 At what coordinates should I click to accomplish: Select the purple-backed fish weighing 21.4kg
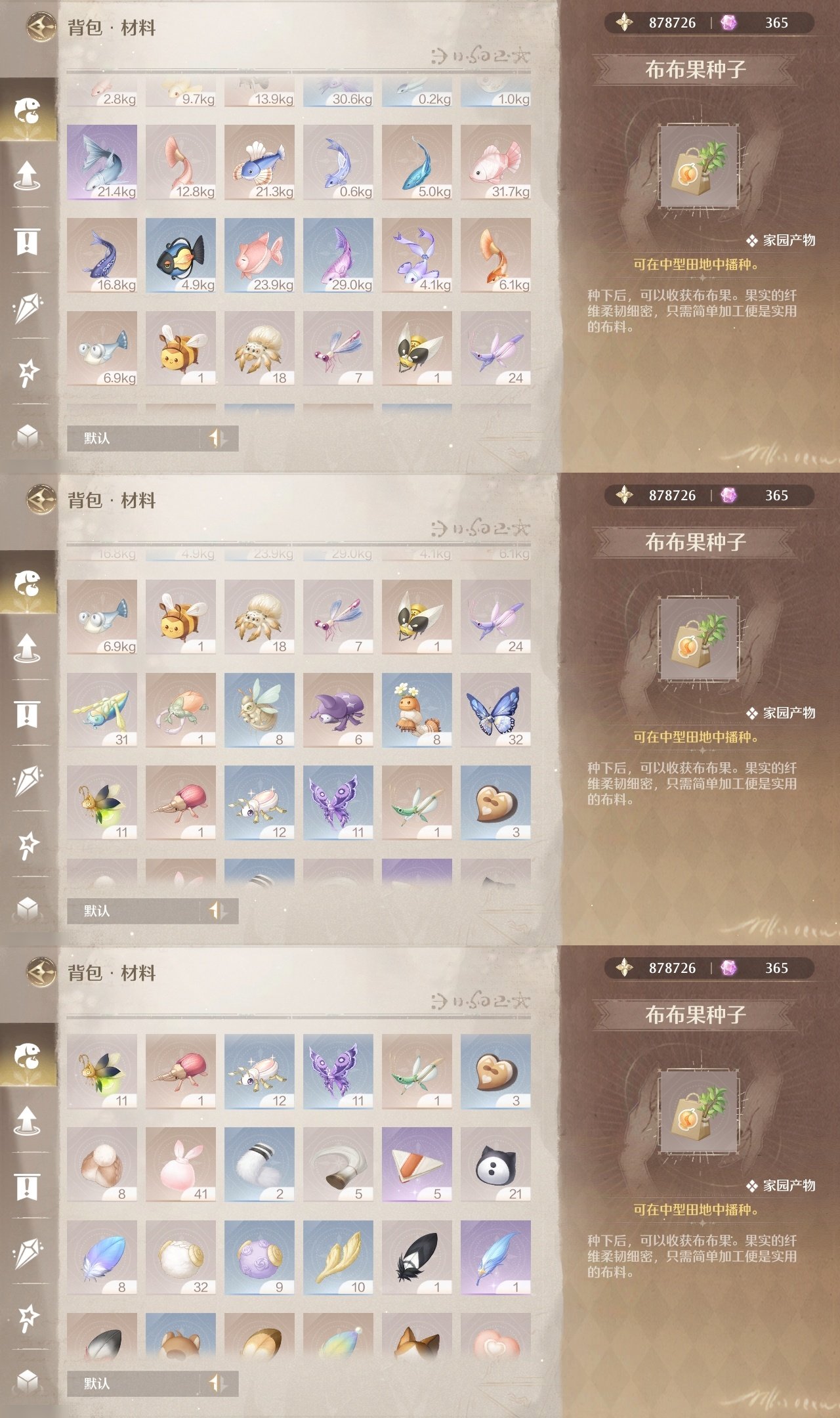(102, 162)
